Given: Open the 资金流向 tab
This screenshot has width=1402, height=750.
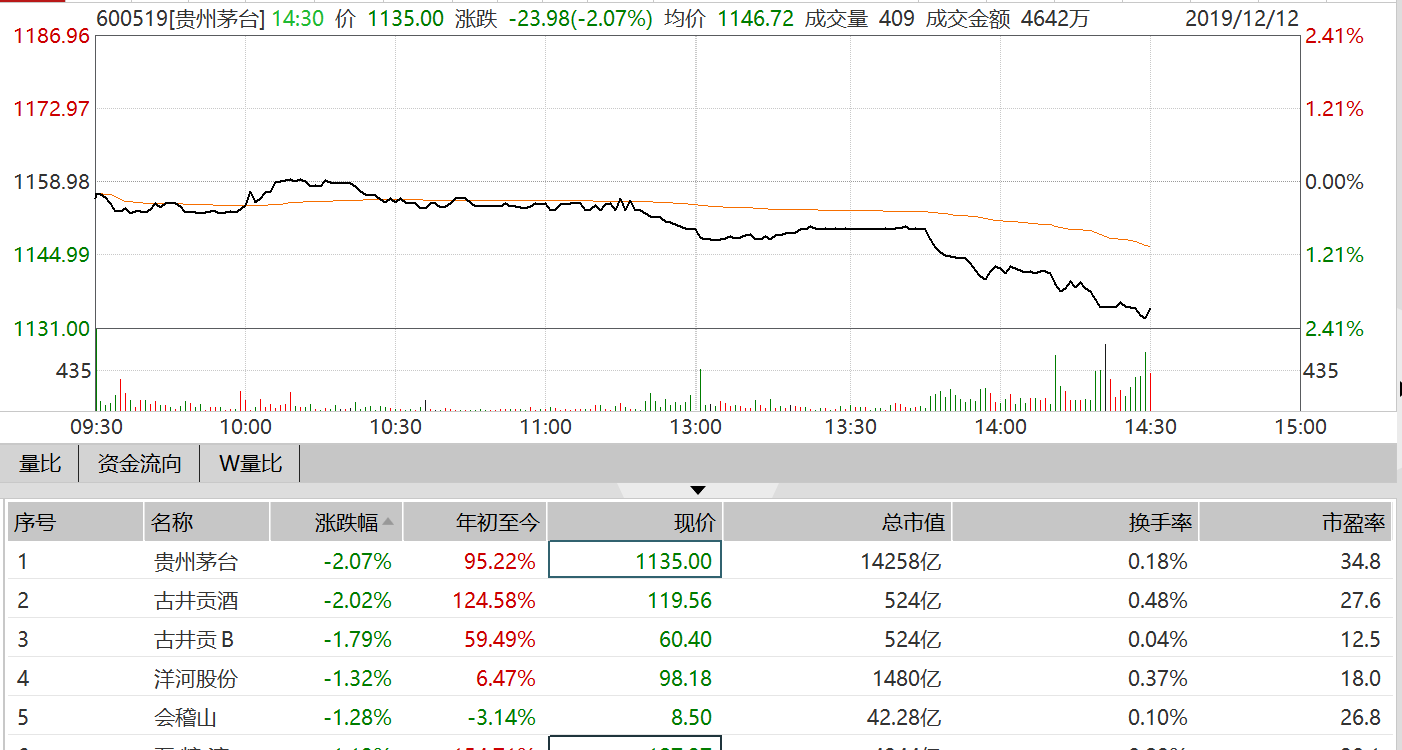Looking at the screenshot, I should click(x=139, y=464).
